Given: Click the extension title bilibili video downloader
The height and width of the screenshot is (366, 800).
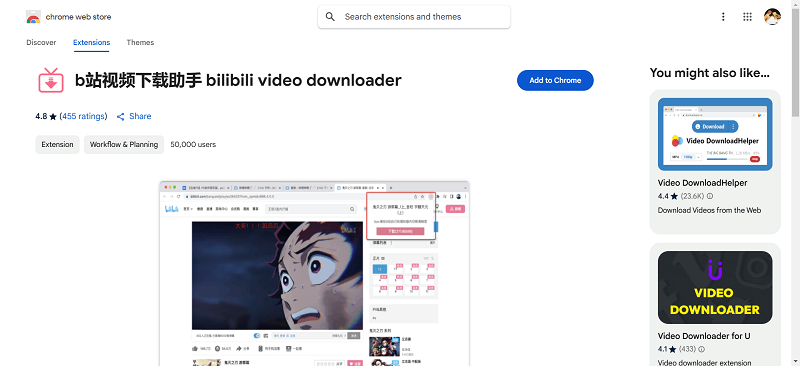Looking at the screenshot, I should [238, 81].
